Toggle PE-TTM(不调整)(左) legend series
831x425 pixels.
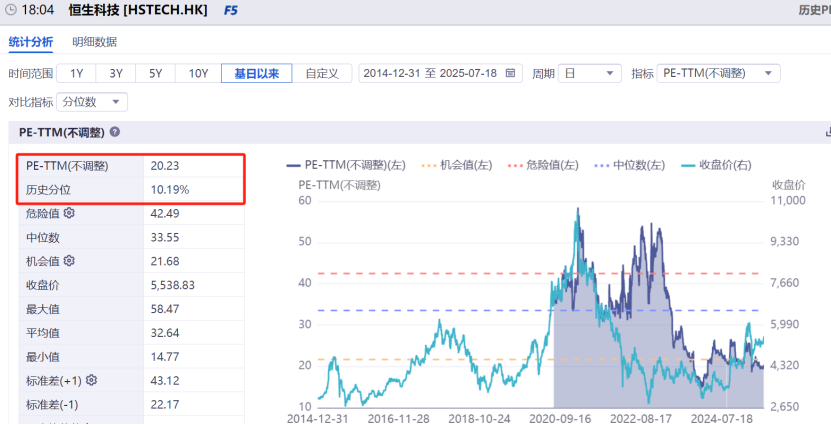click(346, 165)
